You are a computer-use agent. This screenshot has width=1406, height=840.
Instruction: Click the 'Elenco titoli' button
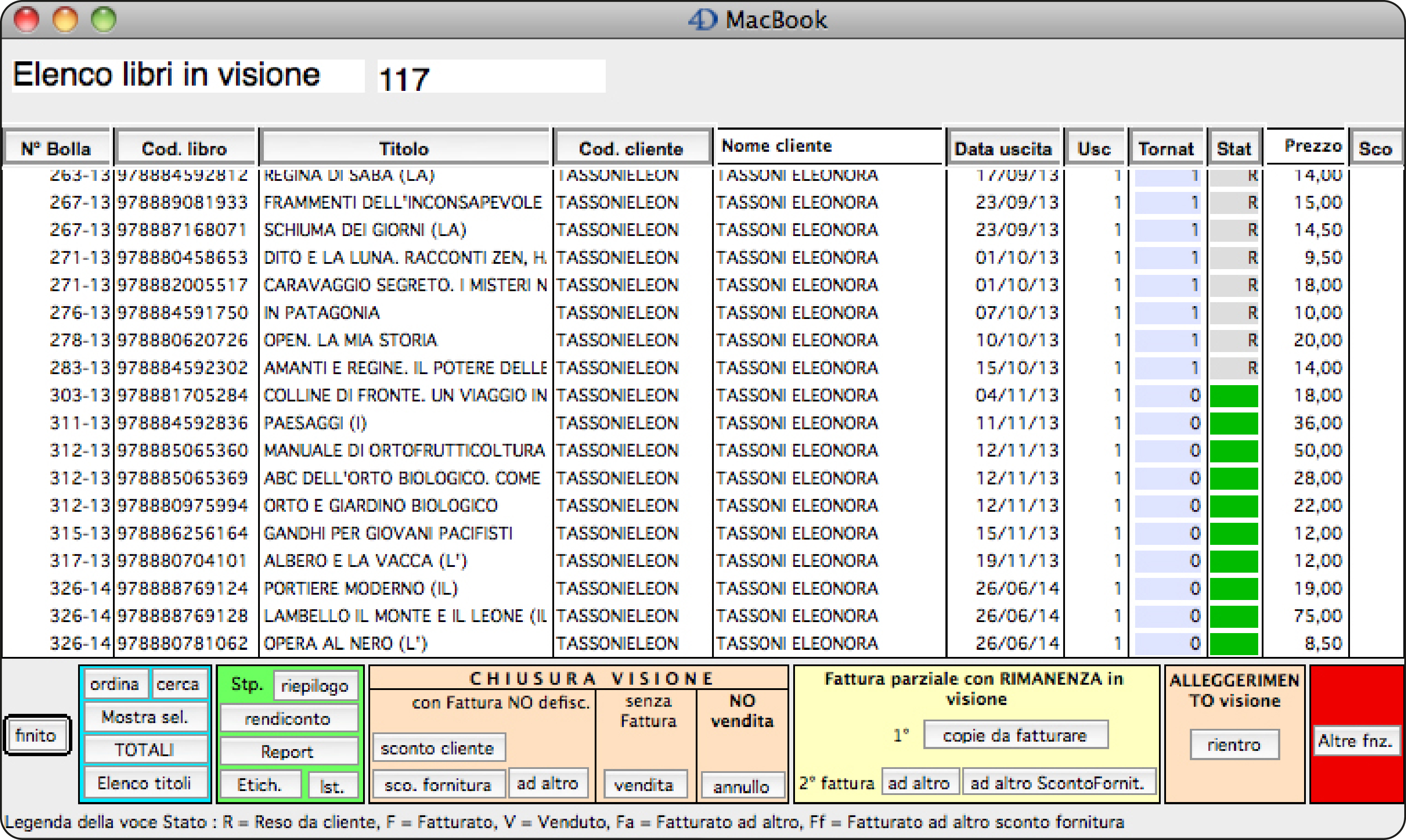[146, 783]
